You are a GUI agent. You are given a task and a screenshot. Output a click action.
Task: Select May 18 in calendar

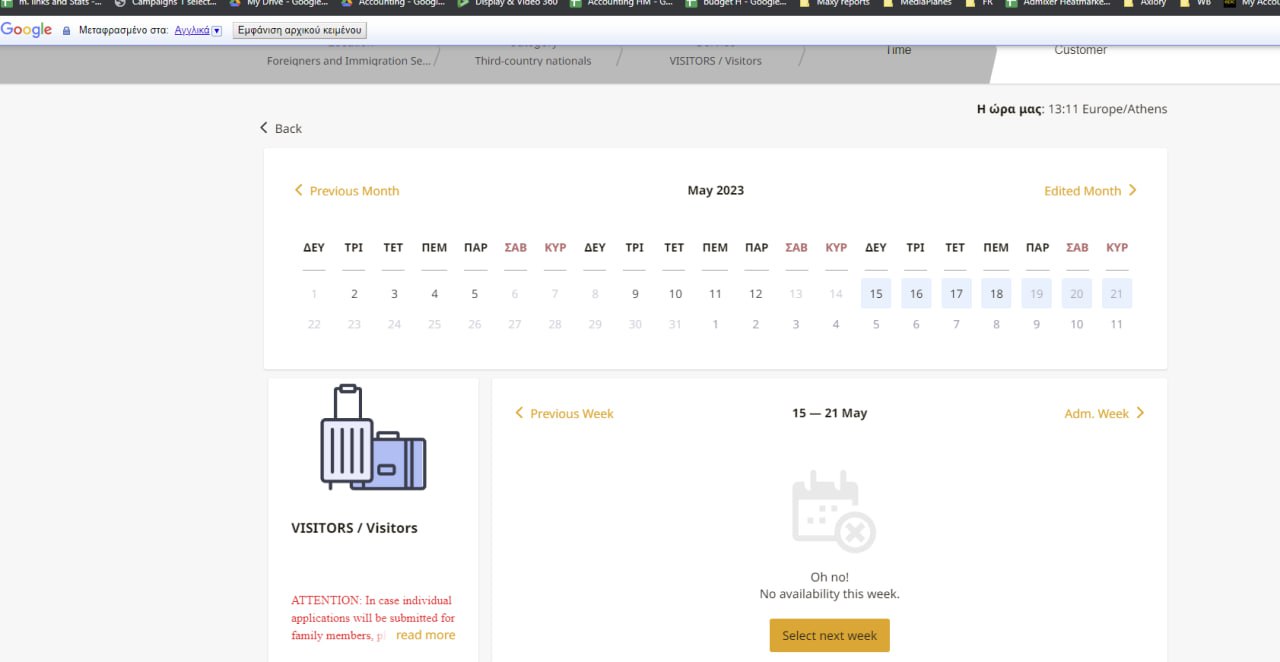coord(995,294)
